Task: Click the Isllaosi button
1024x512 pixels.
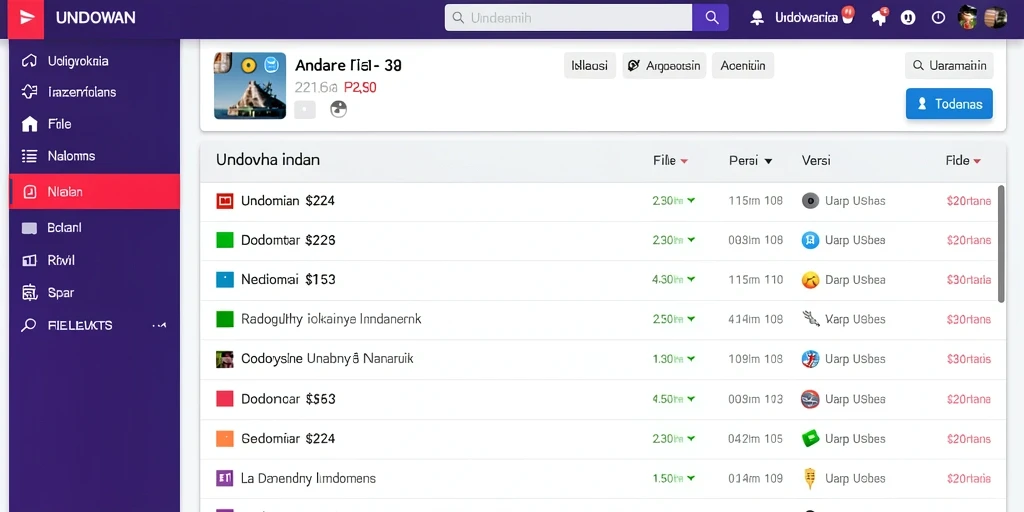Action: (590, 65)
